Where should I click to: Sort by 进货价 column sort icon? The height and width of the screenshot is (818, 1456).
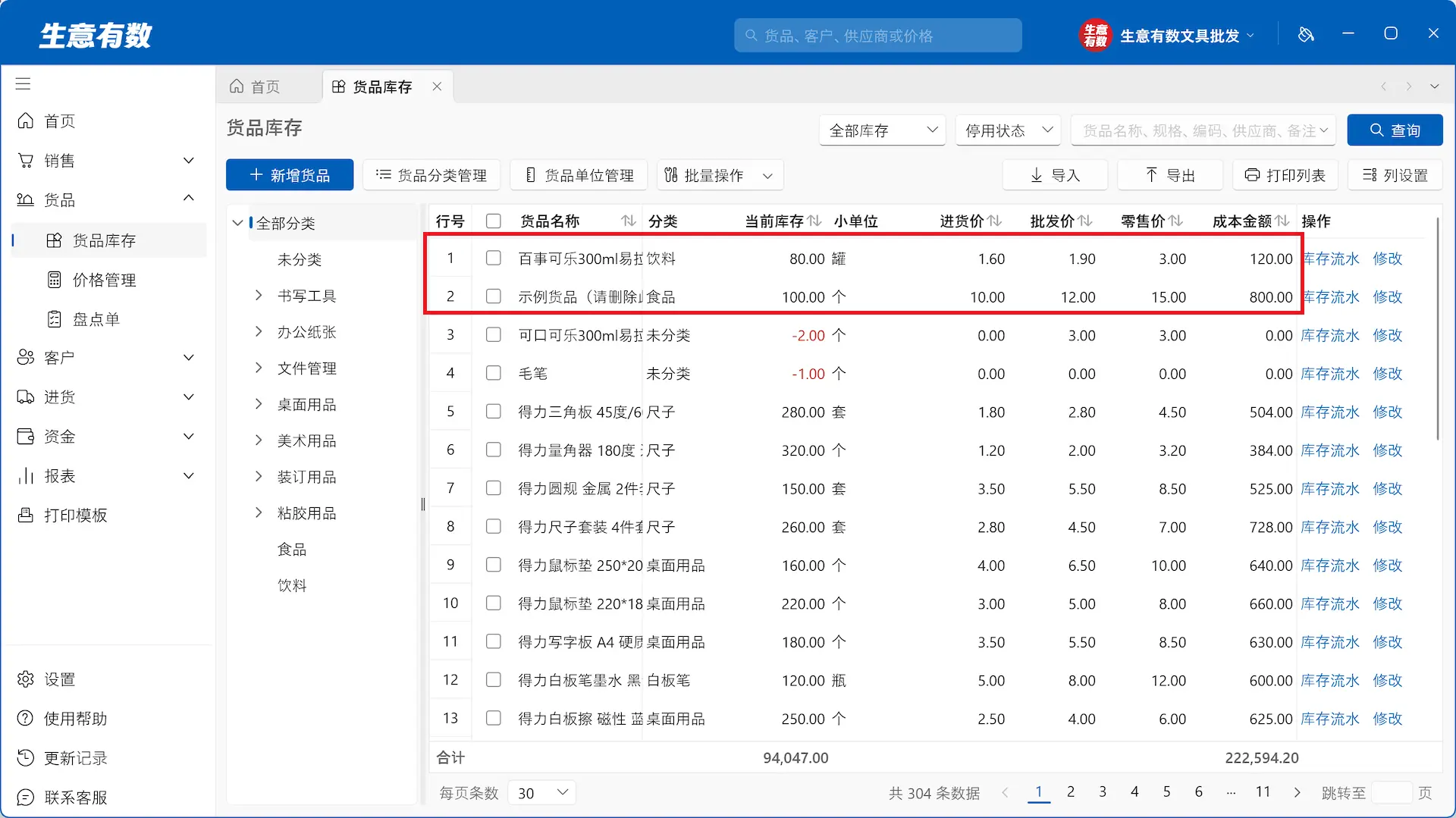pos(995,221)
